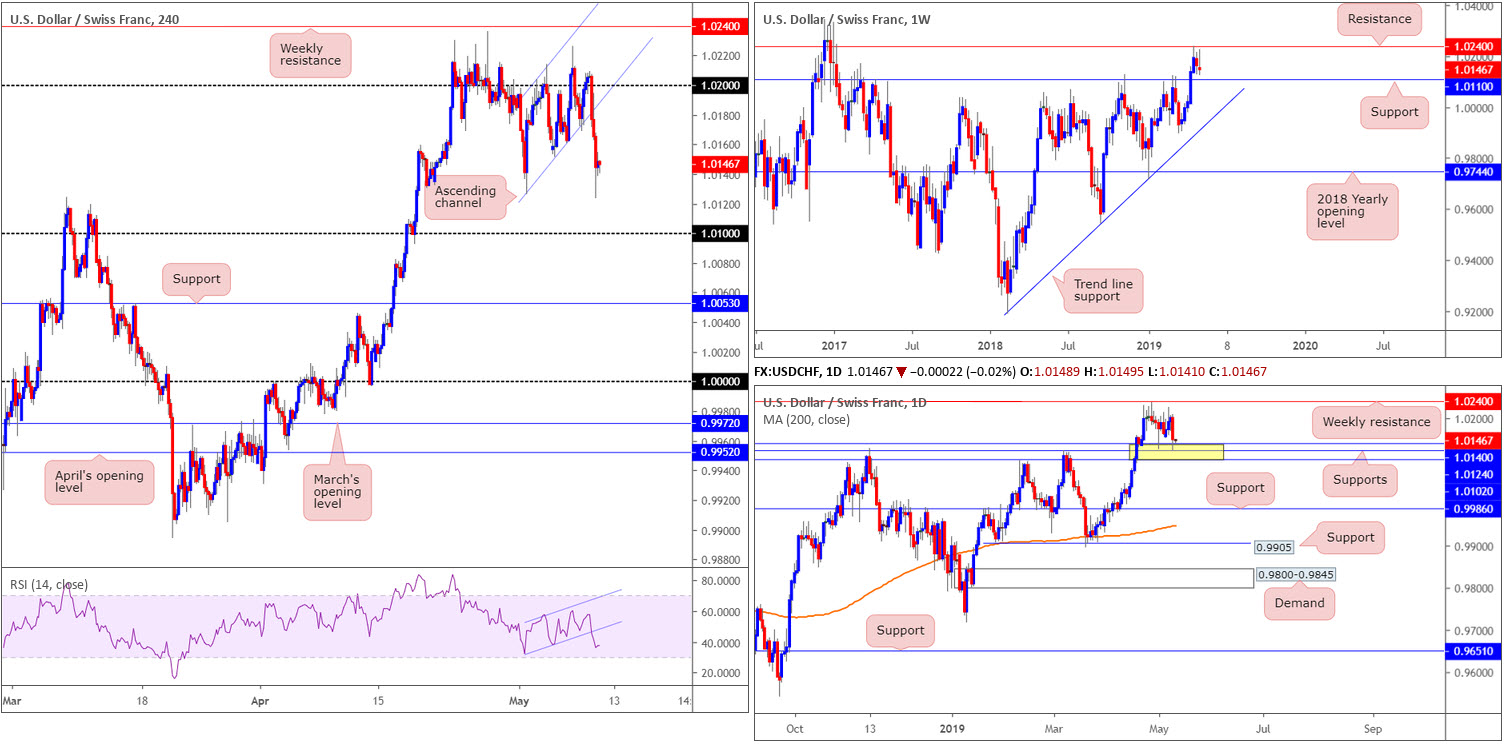The height and width of the screenshot is (745, 1506).
Task: Click the 1D chart title 'U.S. Dollar / Swiss Franc'
Action: click(844, 402)
